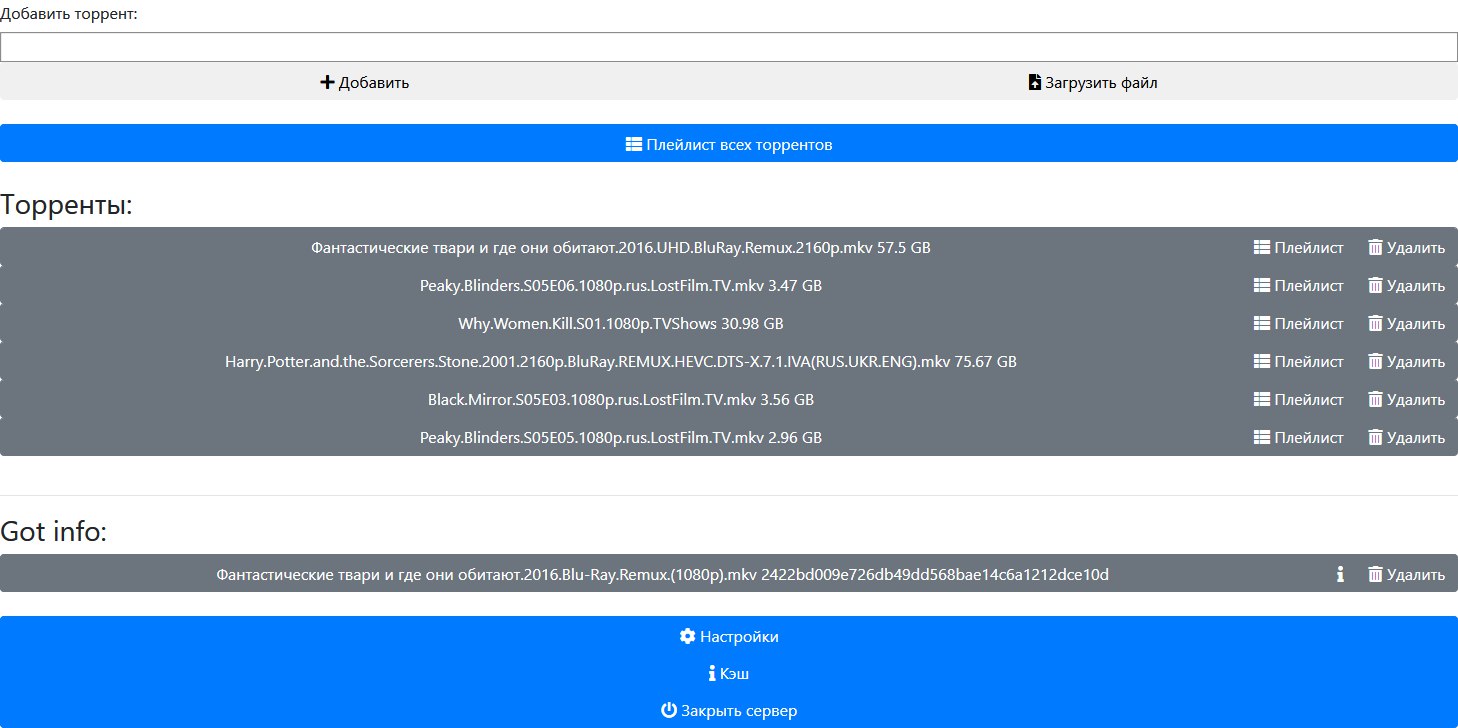Delete Black.Mirror.S05E03 torrent
The height and width of the screenshot is (728, 1458).
coord(1406,399)
